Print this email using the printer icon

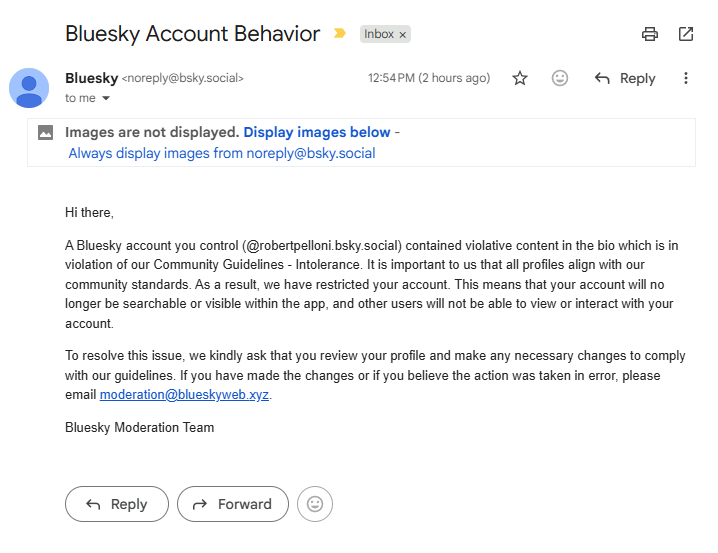pos(650,34)
